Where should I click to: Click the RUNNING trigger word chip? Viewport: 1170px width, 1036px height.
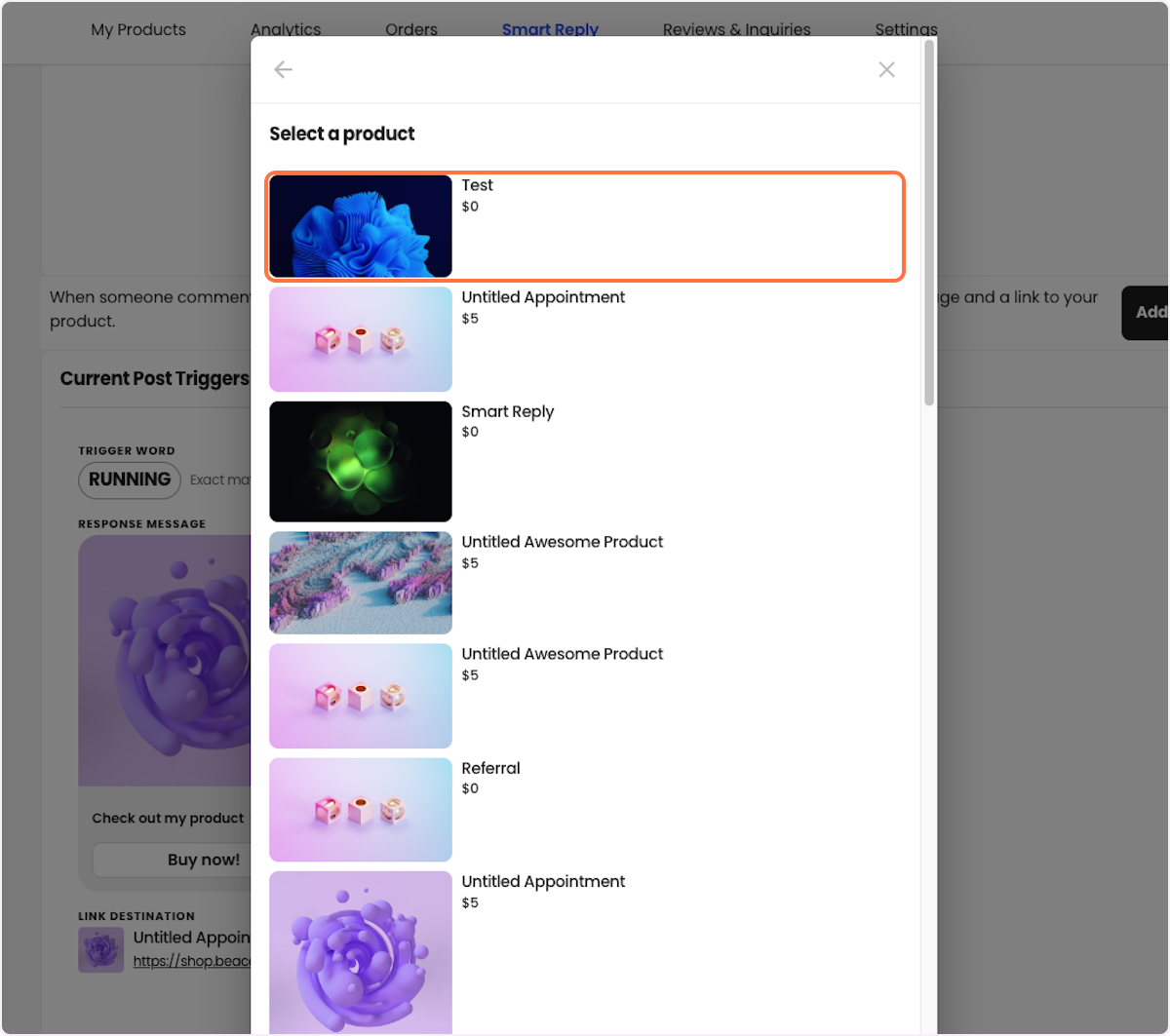coord(130,480)
